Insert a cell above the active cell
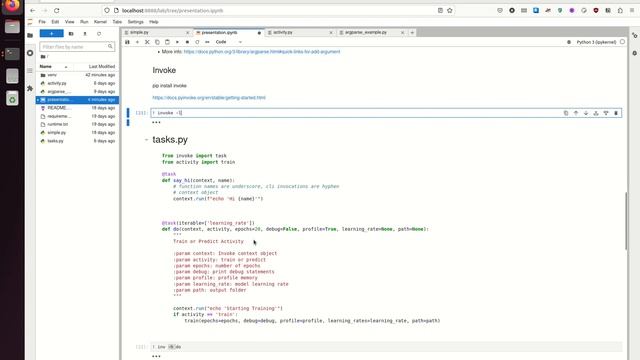The width and height of the screenshot is (640, 360). [x=596, y=113]
